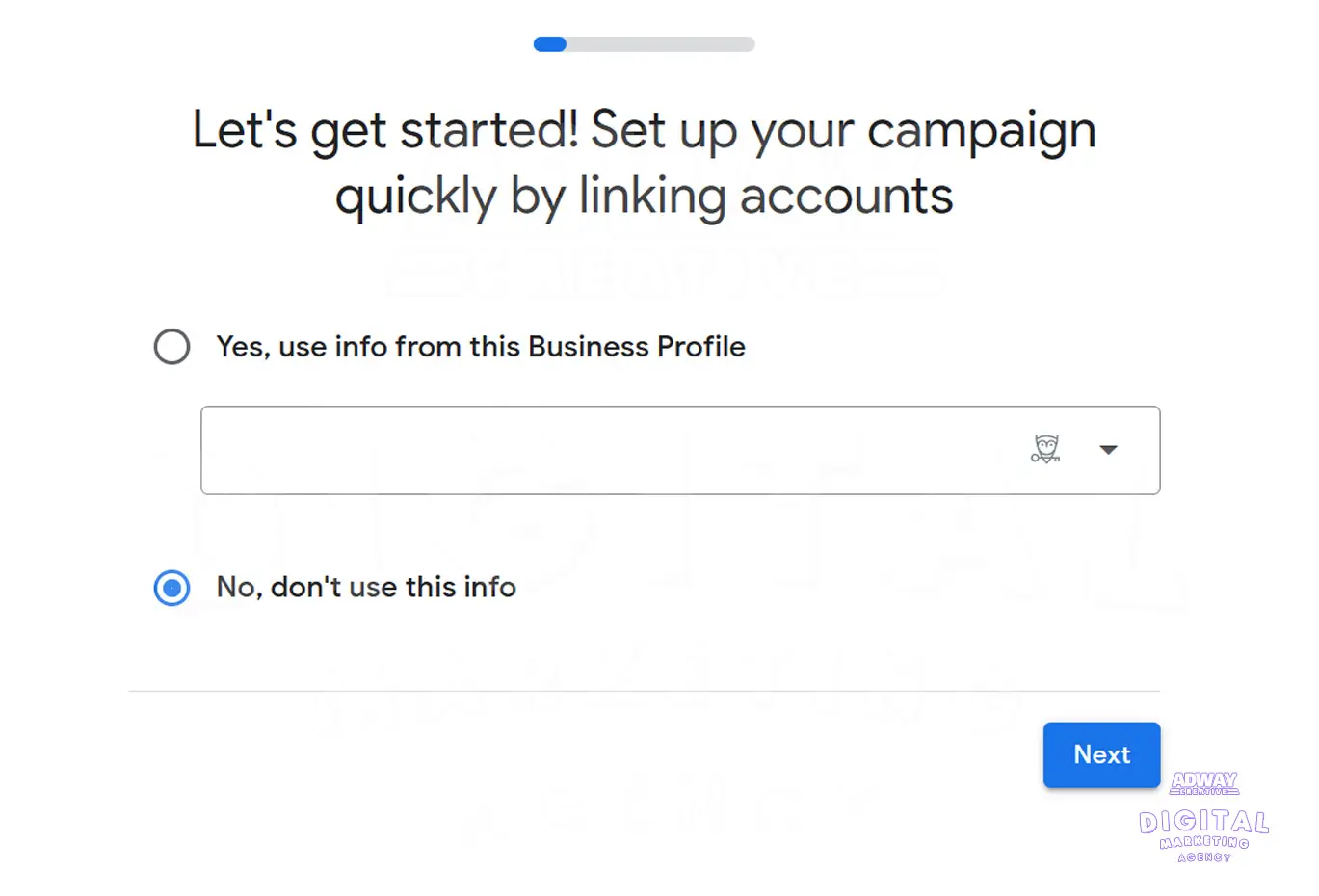Click the Adway Creative watermark logo
This screenshot has width=1319, height=896.
(1203, 784)
